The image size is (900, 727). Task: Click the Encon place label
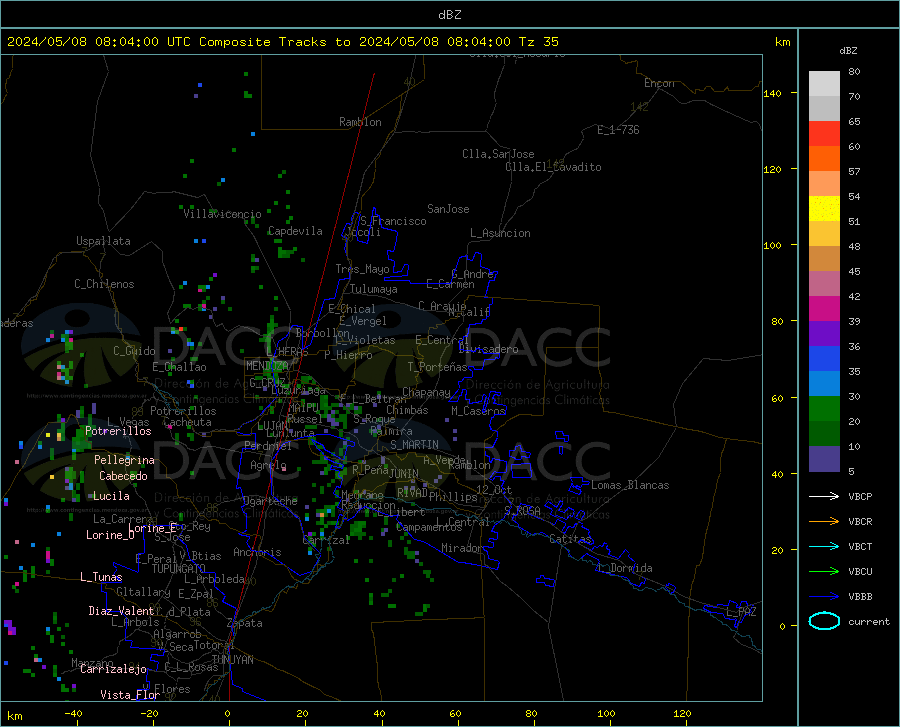(659, 83)
